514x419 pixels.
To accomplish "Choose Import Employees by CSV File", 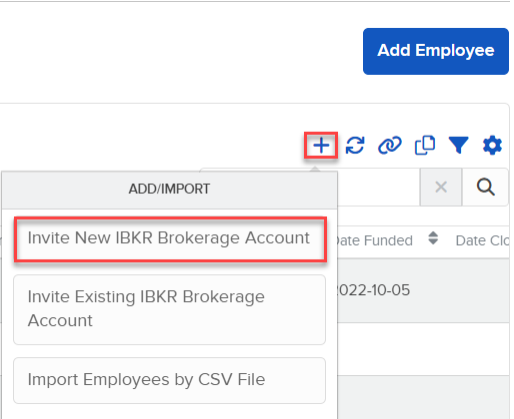I will click(169, 380).
